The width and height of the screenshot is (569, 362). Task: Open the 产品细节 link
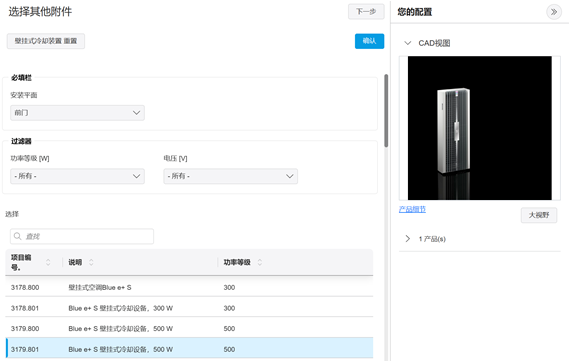[x=412, y=209]
